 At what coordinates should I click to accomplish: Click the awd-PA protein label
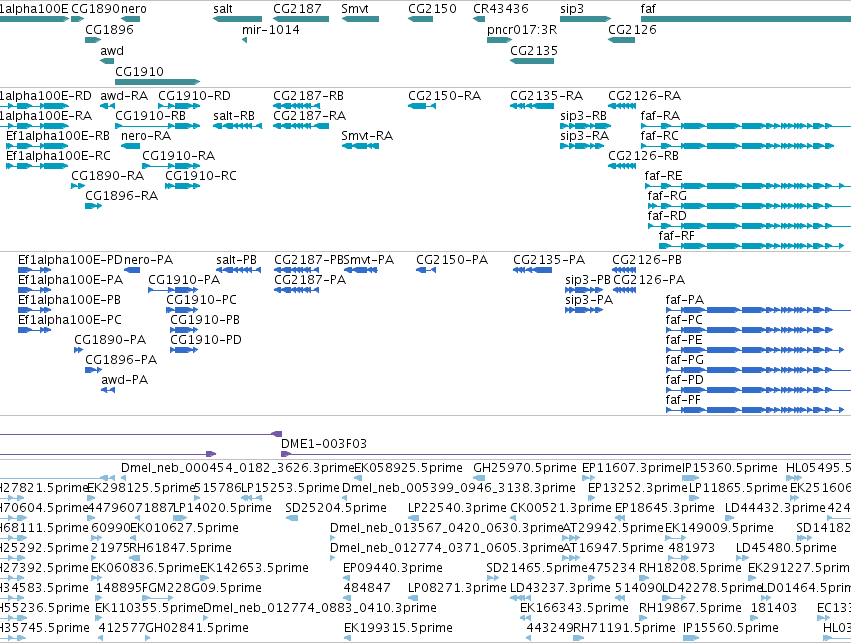[x=124, y=380]
